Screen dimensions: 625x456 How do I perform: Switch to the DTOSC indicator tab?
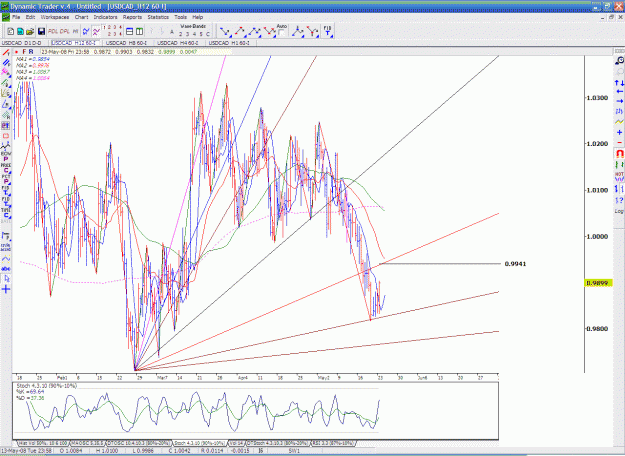tap(139, 443)
